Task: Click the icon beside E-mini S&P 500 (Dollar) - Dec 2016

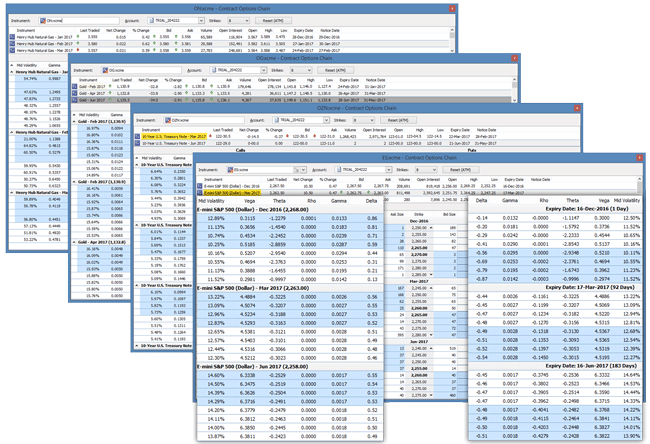Action: [198, 185]
